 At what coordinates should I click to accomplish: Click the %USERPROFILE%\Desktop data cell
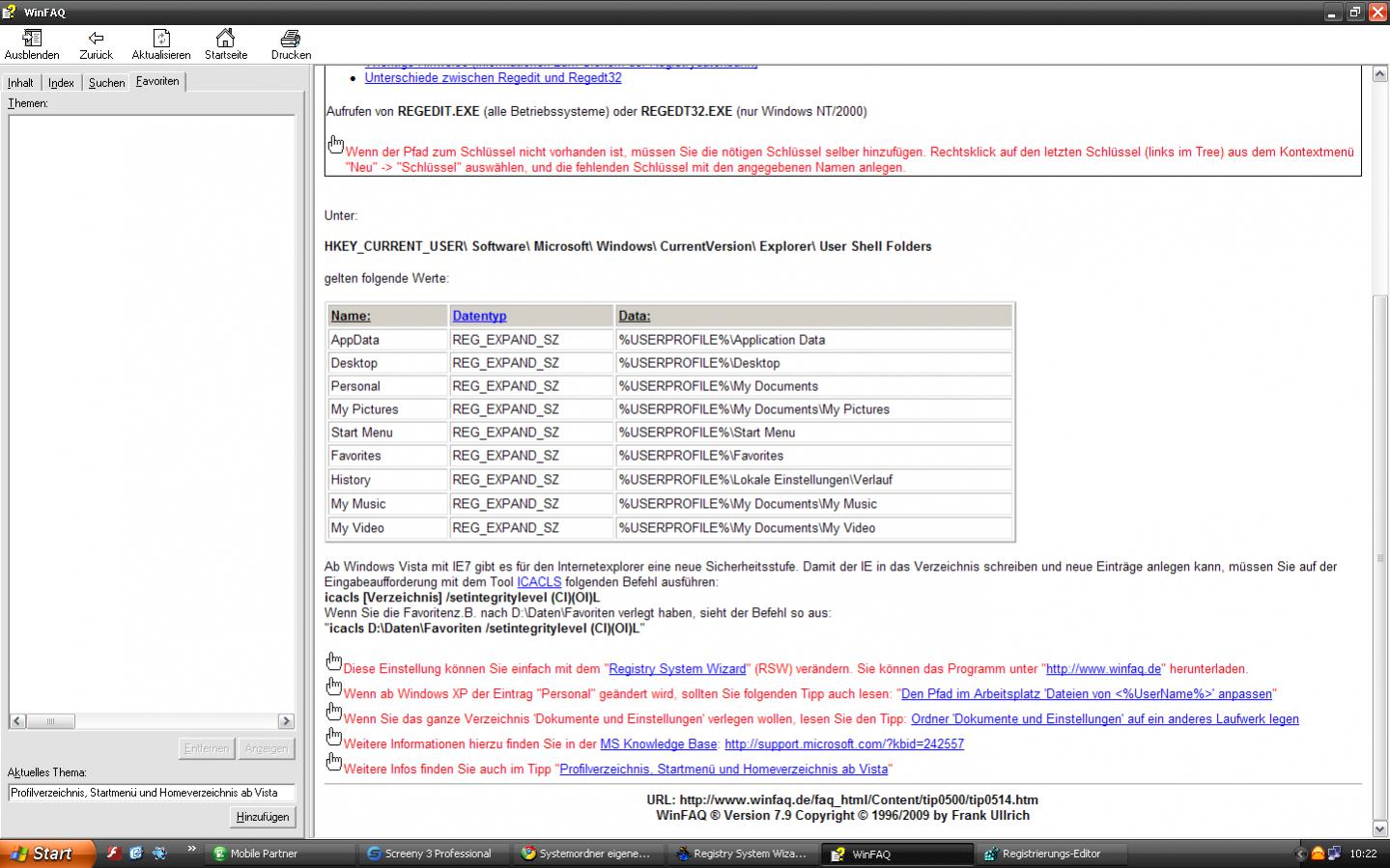click(x=814, y=363)
